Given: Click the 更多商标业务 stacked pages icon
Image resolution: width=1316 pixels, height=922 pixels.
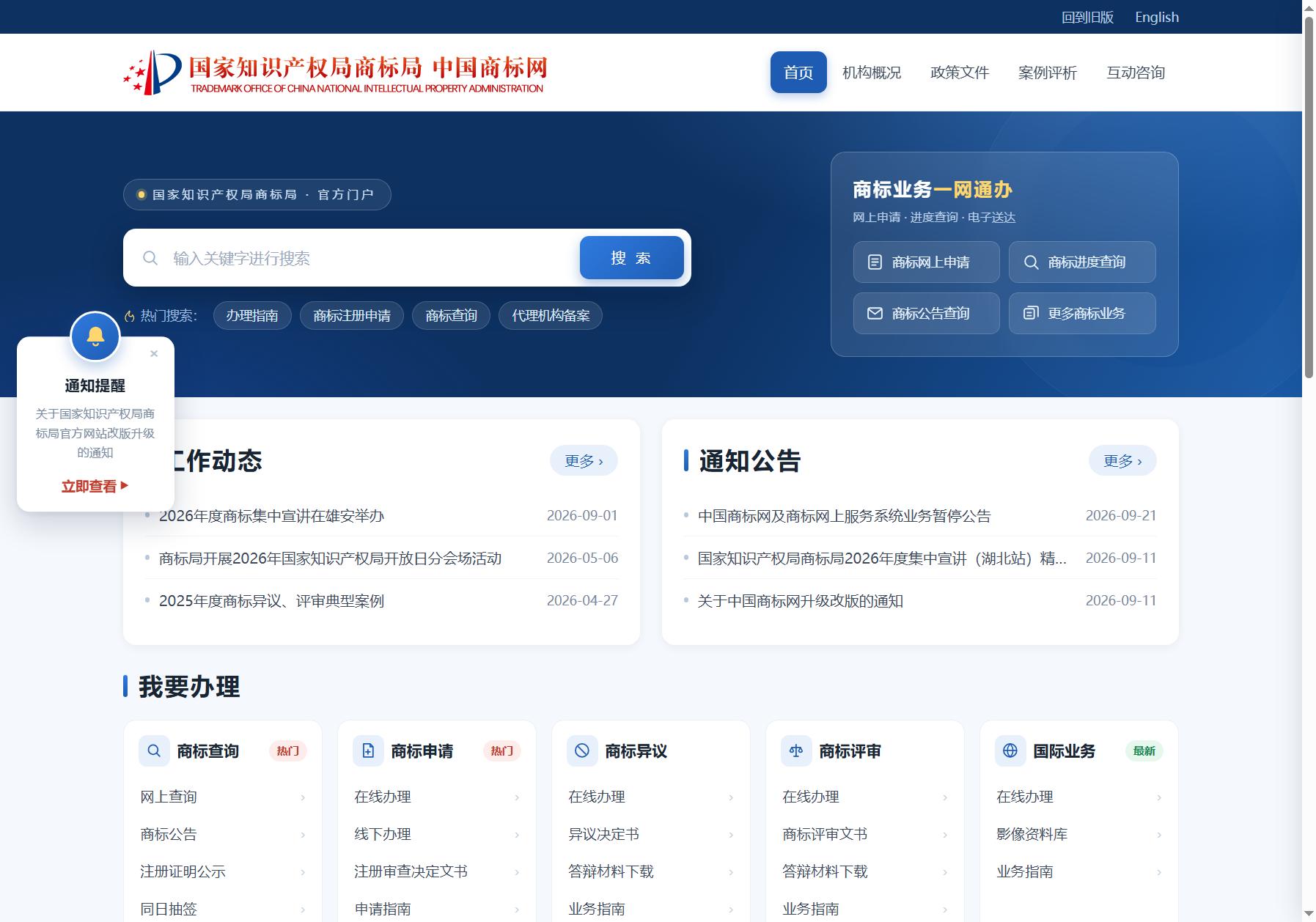Looking at the screenshot, I should (1031, 314).
